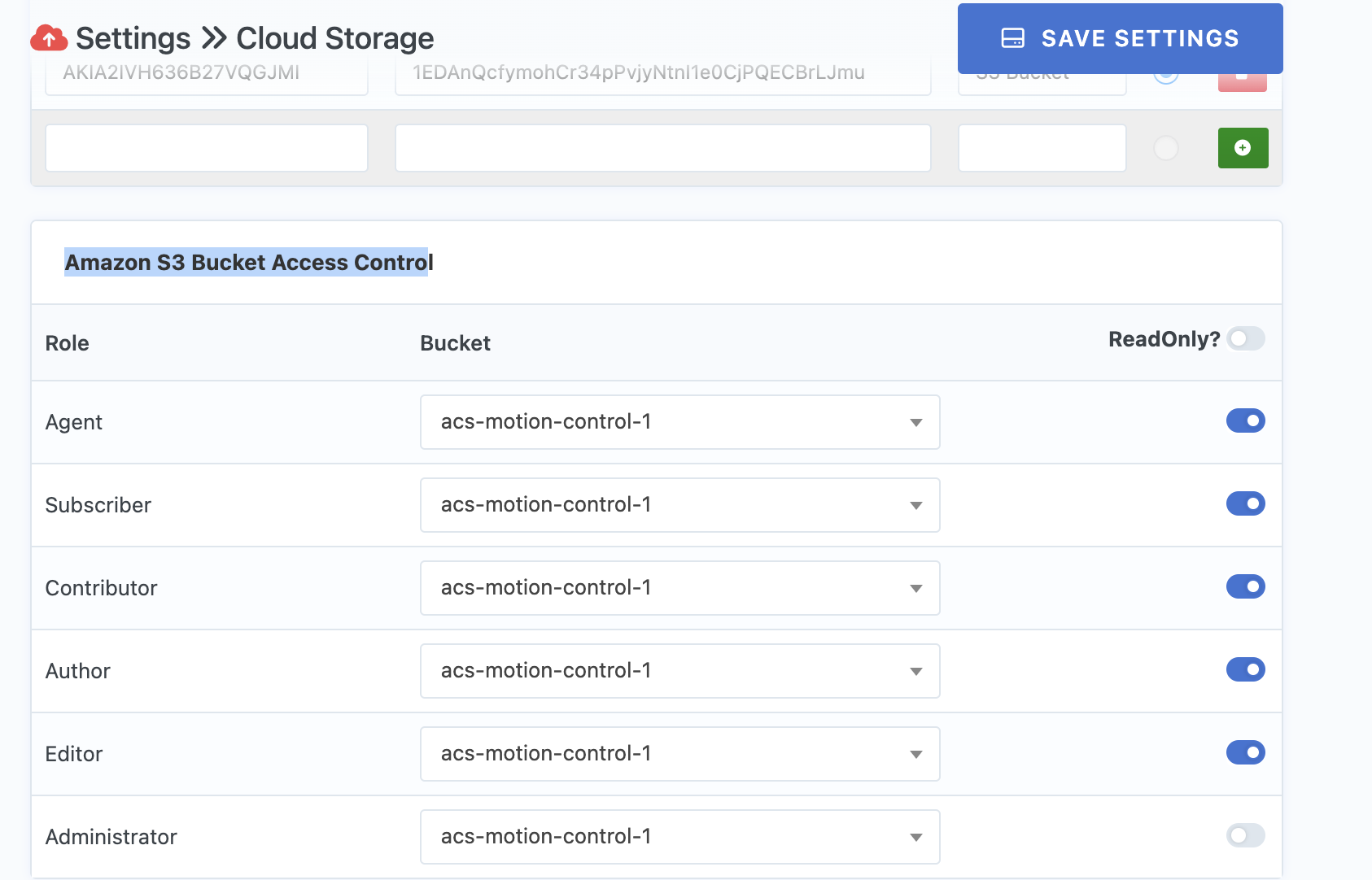Toggle ReadOnly for Editor role

pyautogui.click(x=1246, y=752)
